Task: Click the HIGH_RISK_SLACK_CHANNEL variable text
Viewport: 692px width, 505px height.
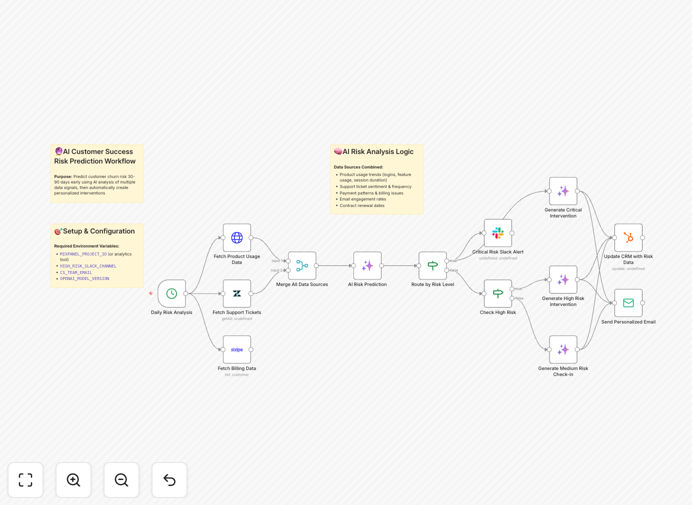Action: pyautogui.click(x=88, y=266)
